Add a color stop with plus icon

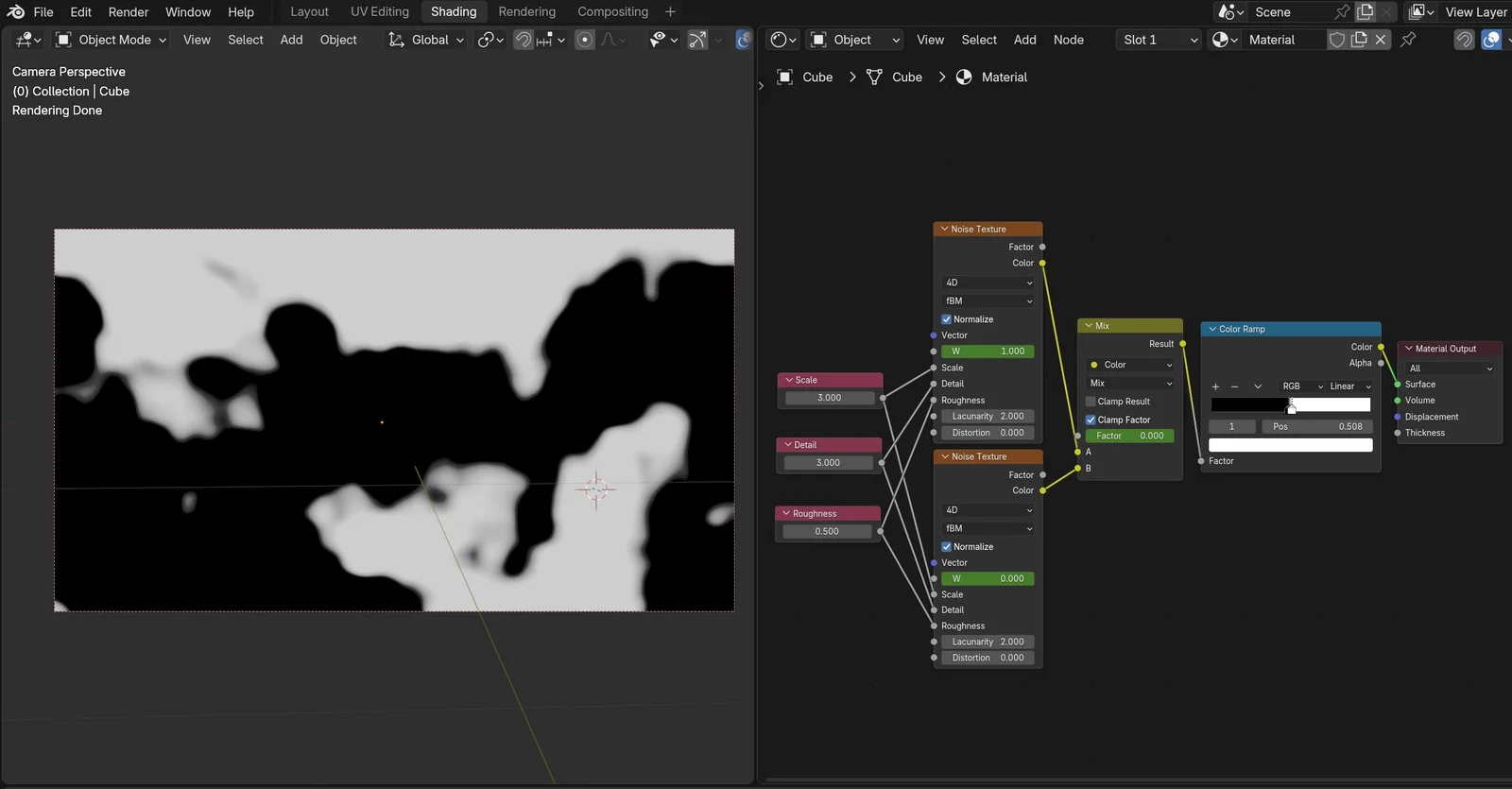[x=1215, y=386]
